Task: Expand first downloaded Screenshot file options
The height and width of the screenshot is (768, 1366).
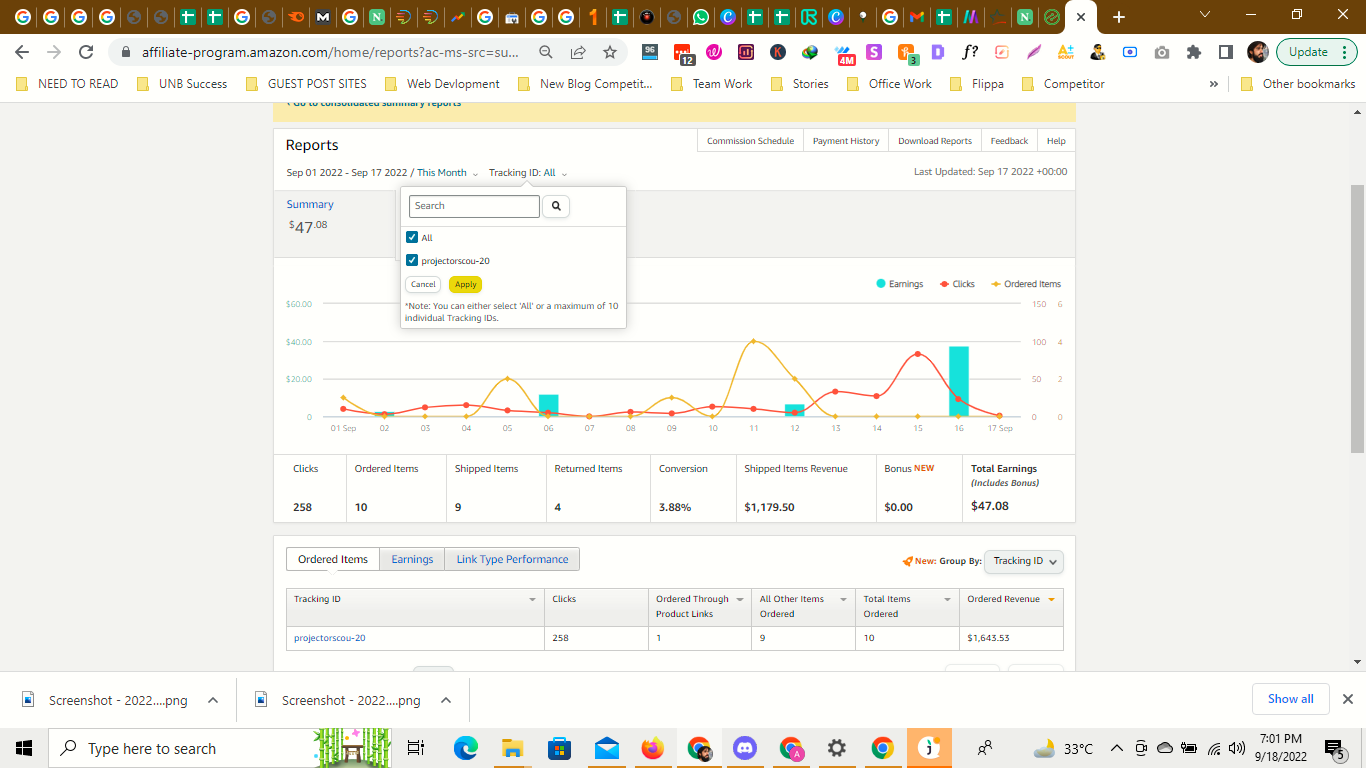Action: (x=213, y=700)
